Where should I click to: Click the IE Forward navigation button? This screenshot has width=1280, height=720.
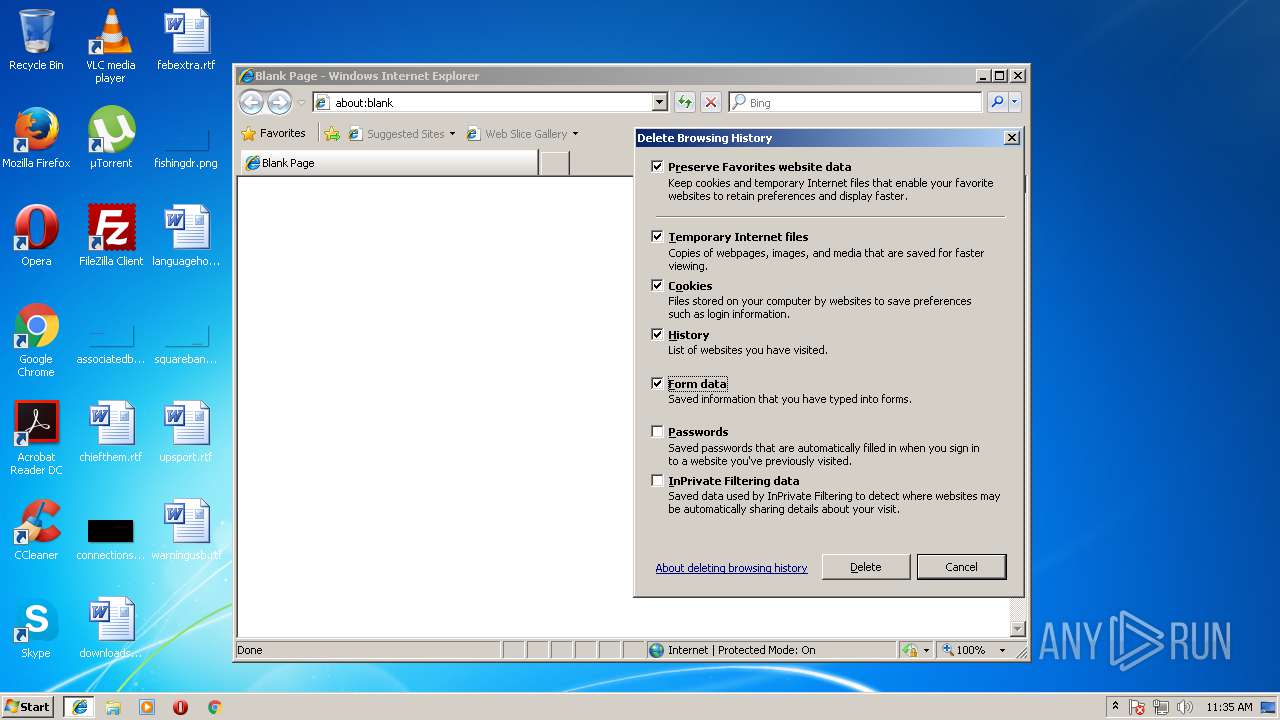pos(279,102)
